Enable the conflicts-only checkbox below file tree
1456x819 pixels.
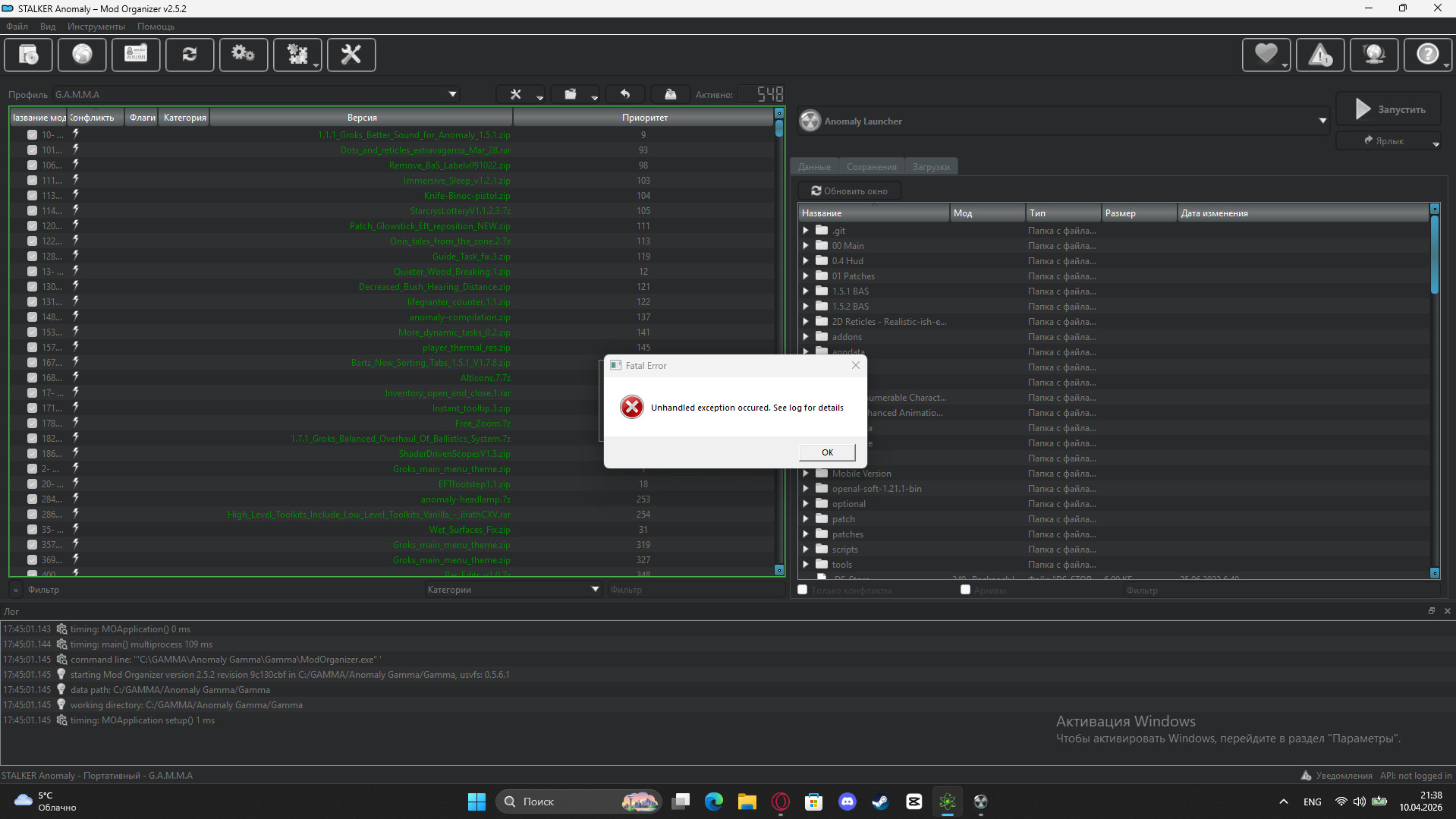802,590
